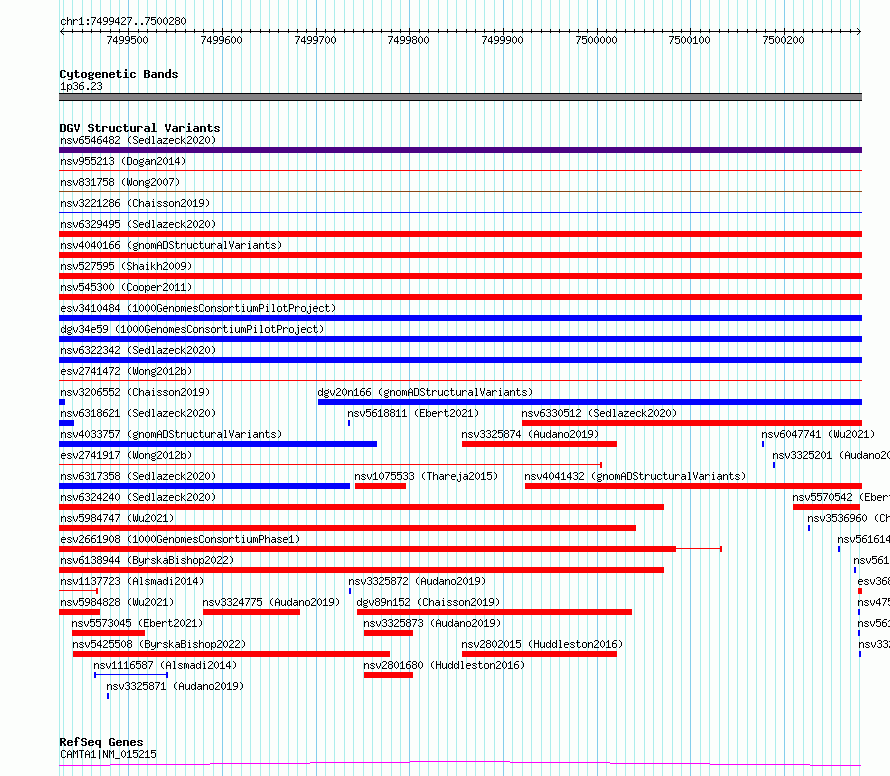Image resolution: width=890 pixels, height=776 pixels.
Task: Click ruler position 7500000
Action: point(597,40)
